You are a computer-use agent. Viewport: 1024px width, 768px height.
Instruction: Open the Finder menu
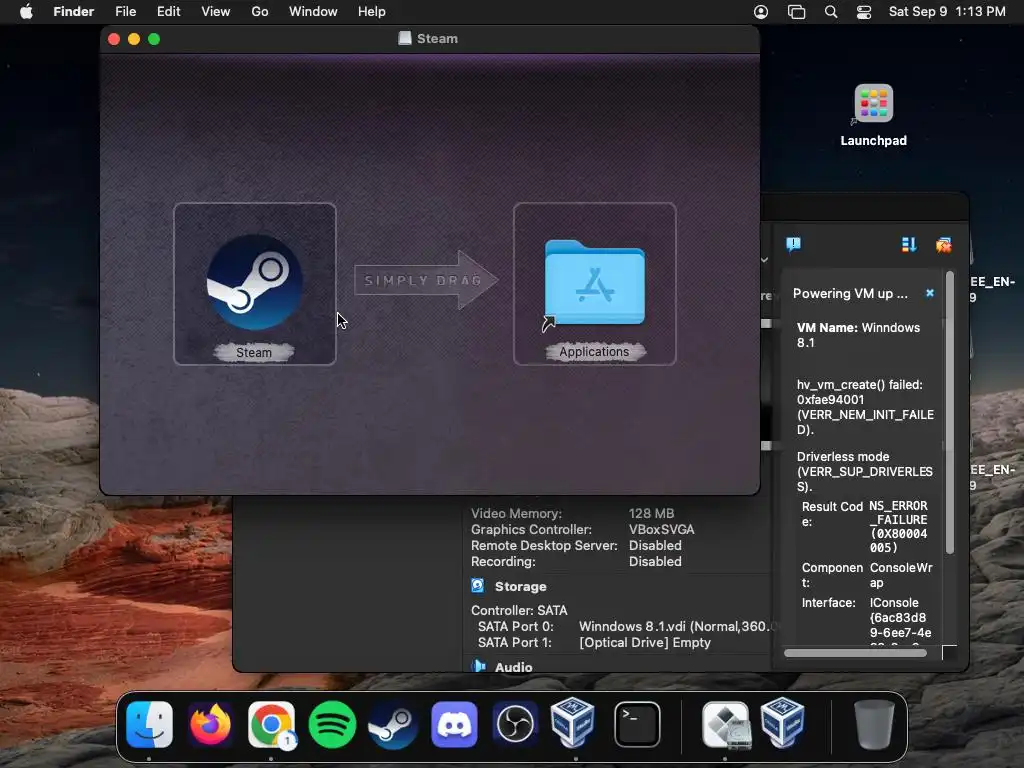pyautogui.click(x=73, y=12)
